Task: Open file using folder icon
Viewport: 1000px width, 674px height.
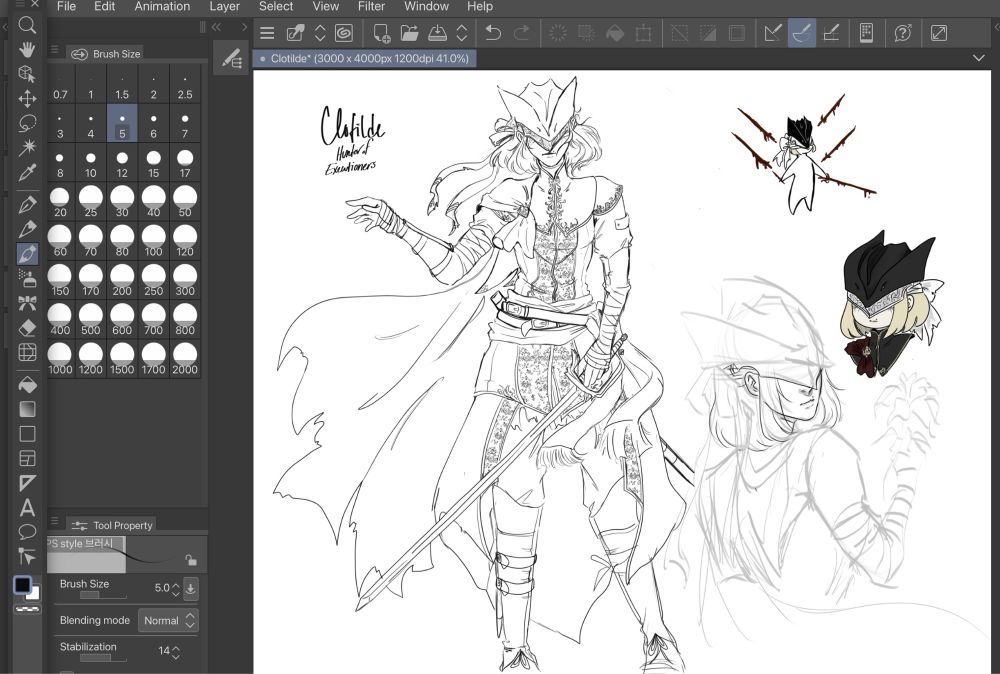Action: tap(409, 33)
